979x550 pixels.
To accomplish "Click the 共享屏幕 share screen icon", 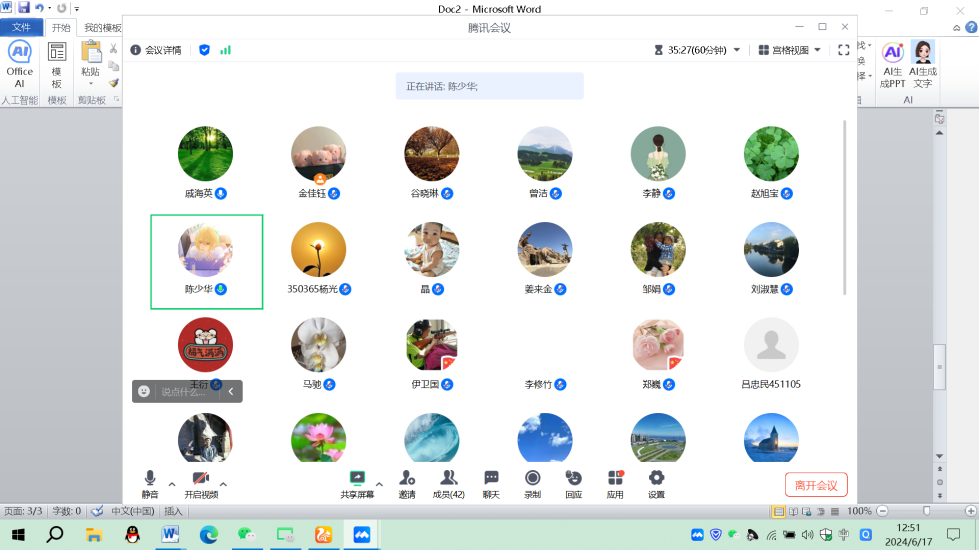I will tap(357, 479).
